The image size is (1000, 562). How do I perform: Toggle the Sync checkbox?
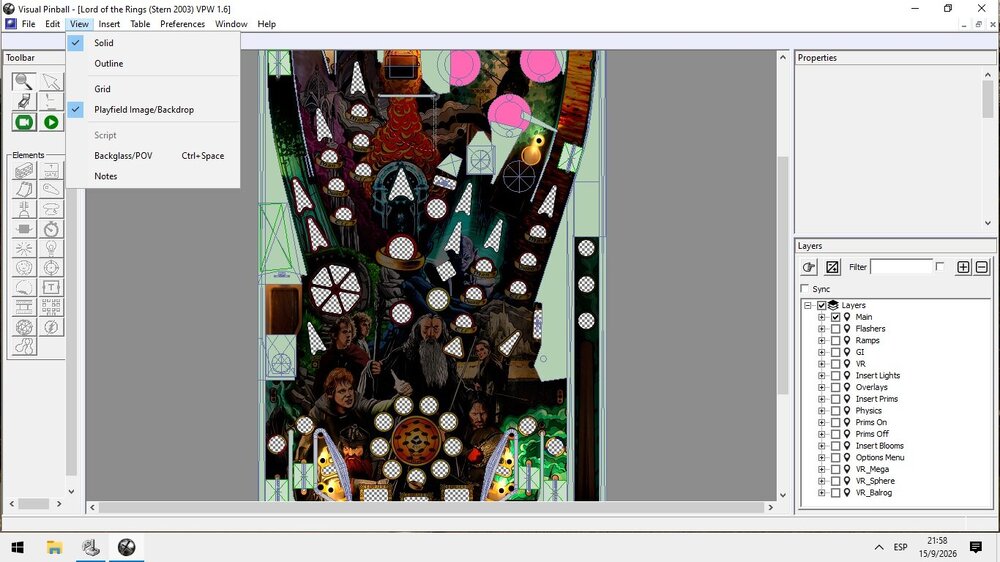(805, 288)
